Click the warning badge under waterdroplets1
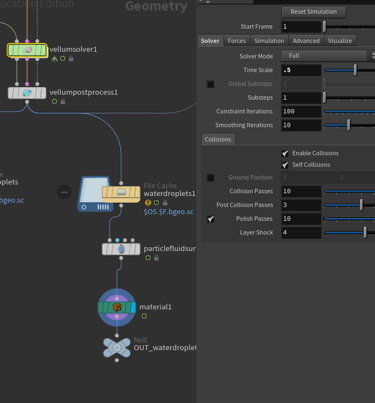The height and width of the screenshot is (403, 375). (x=148, y=203)
